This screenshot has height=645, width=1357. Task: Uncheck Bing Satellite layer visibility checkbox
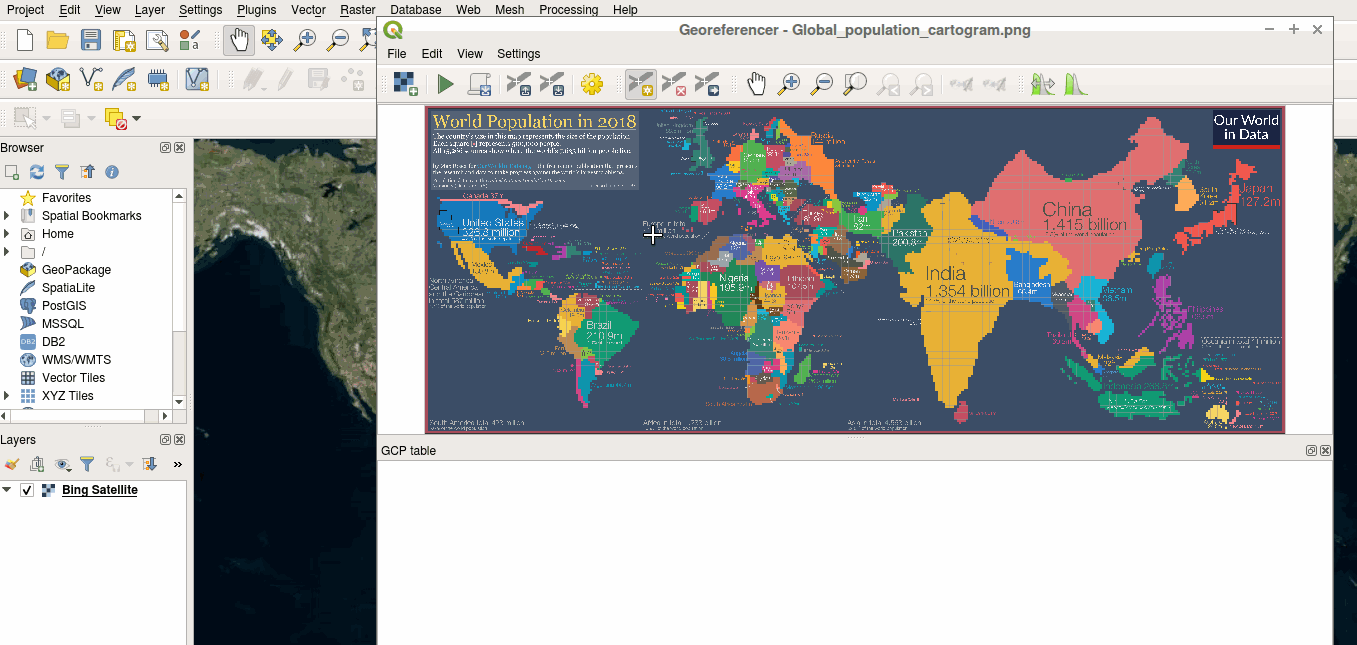tap(27, 490)
